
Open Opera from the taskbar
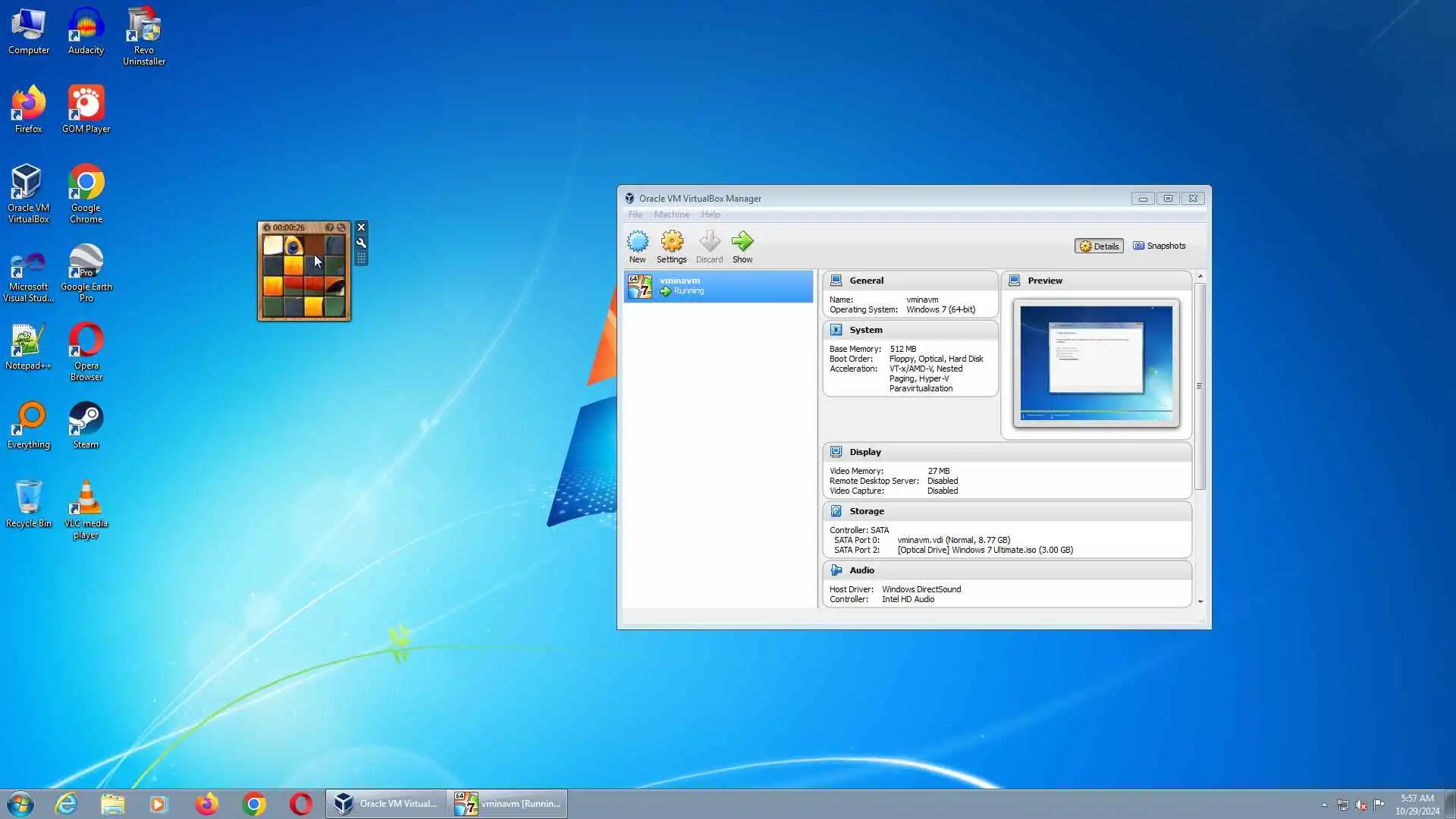[301, 804]
